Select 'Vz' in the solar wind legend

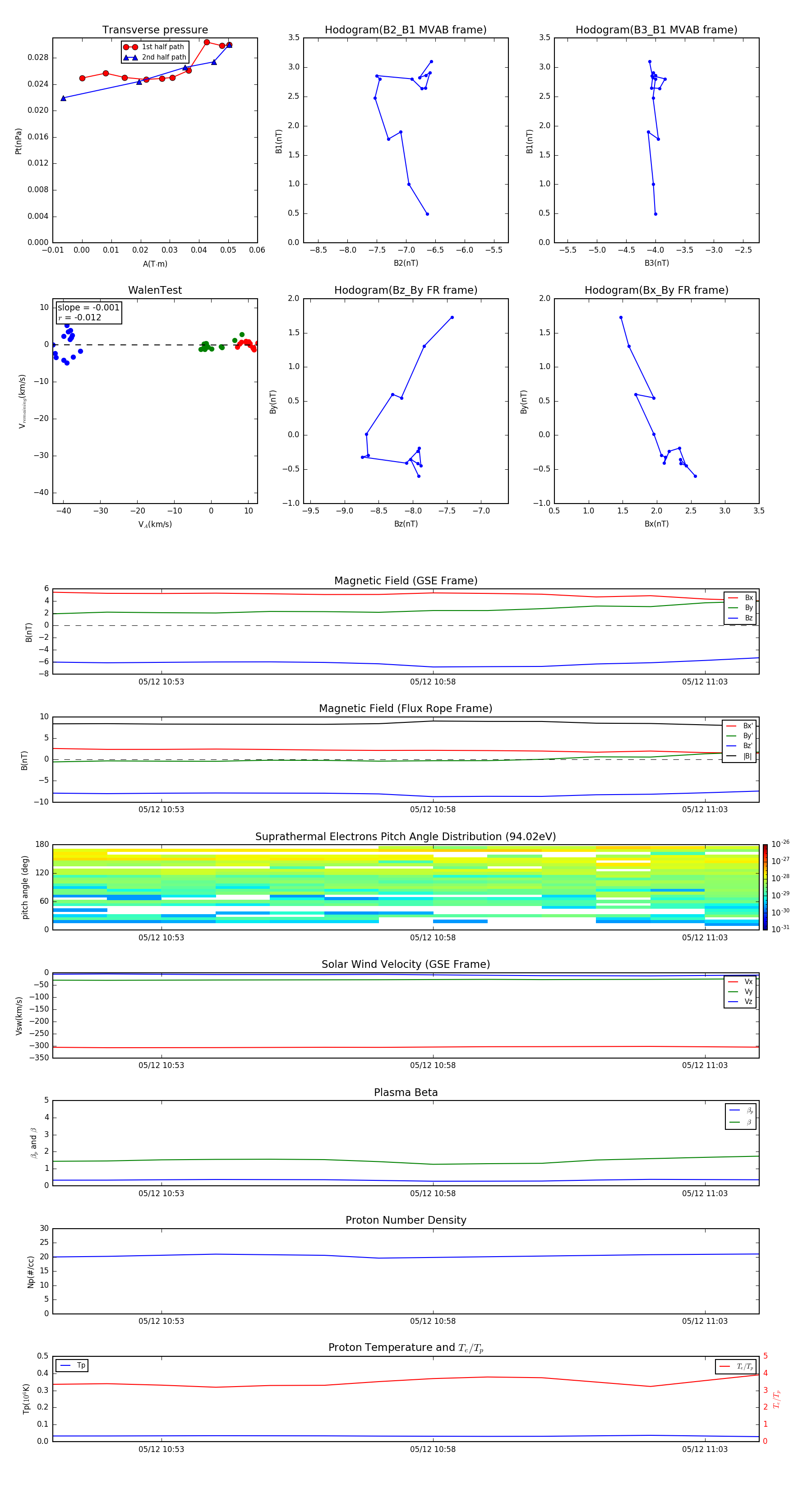[x=740, y=1002]
